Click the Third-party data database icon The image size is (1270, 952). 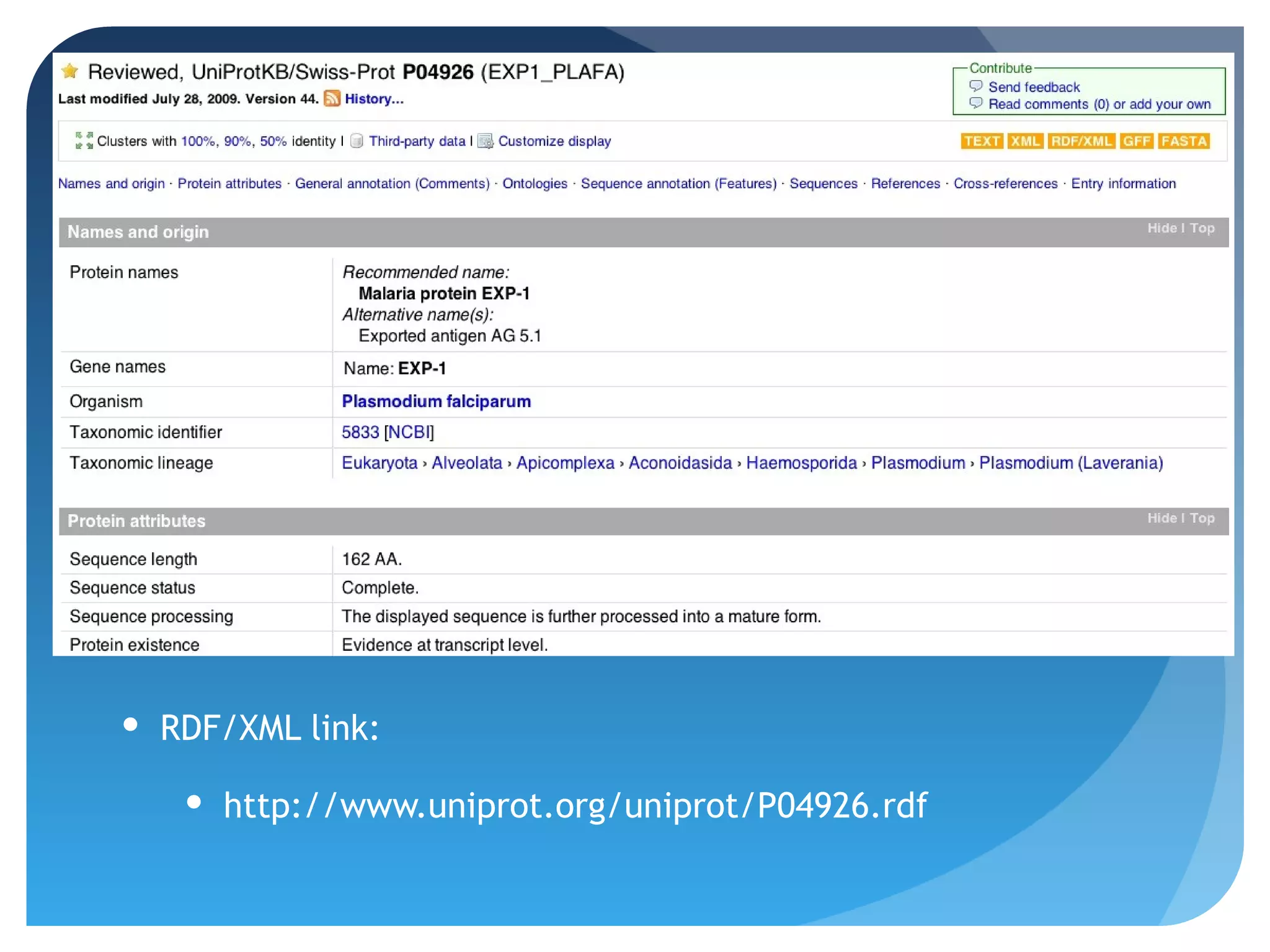point(357,141)
